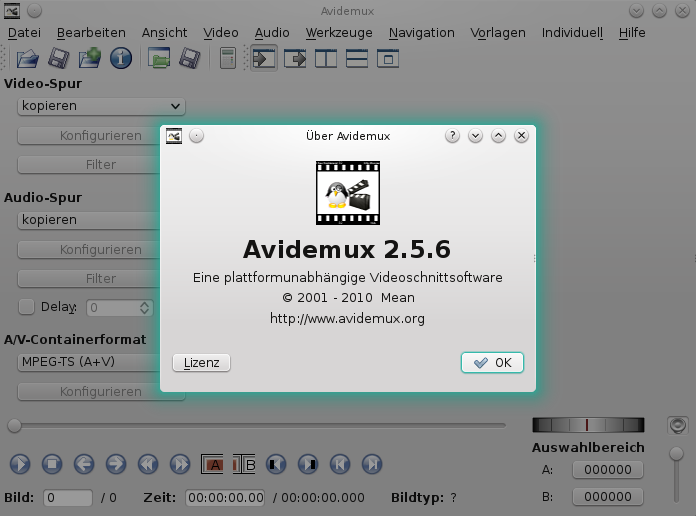Viewport: 696px width, 516px height.
Task: Click the dialog help question-mark button
Action: pyautogui.click(x=452, y=136)
